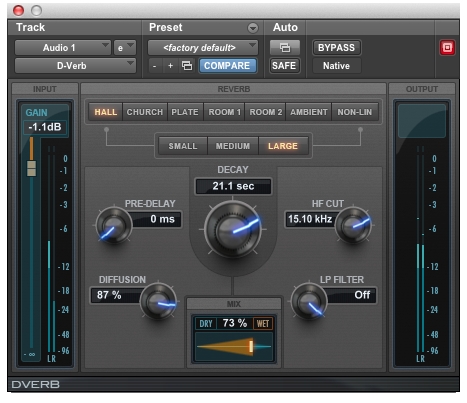Select the HALL reverb algorithm

(106, 112)
